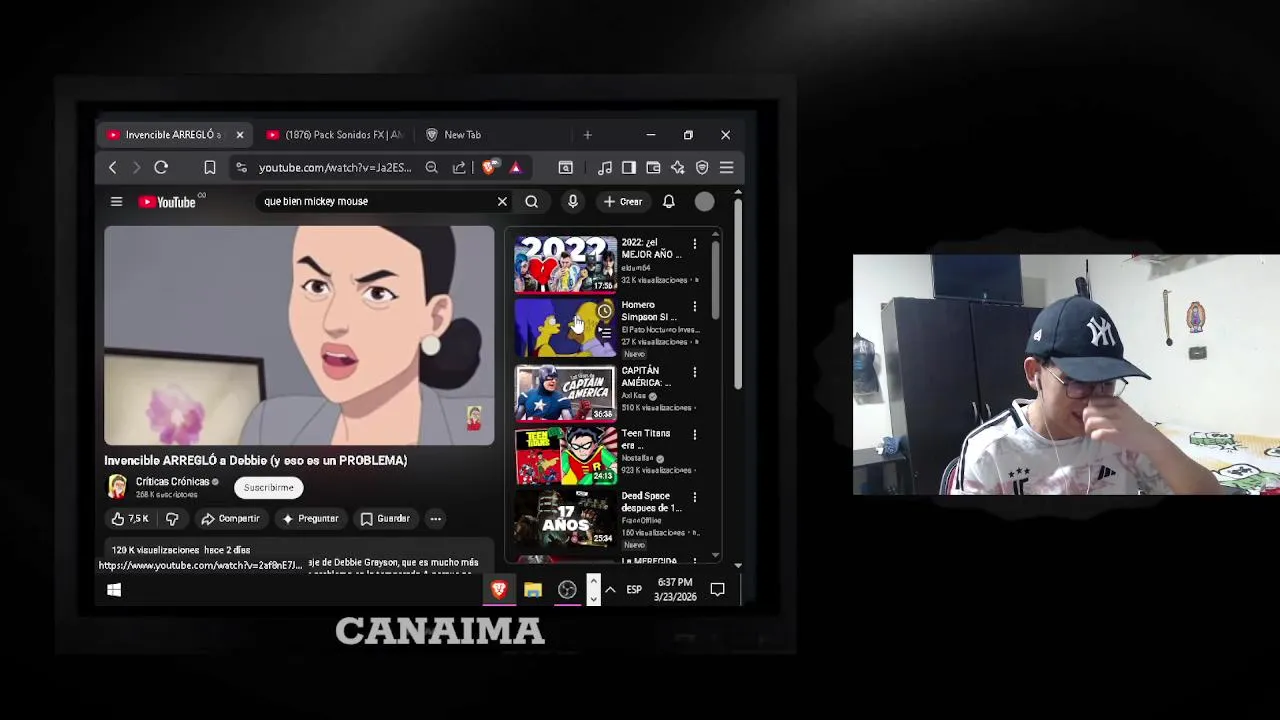Open site settings icon left of URL
This screenshot has height=720, width=1280.
(241, 168)
